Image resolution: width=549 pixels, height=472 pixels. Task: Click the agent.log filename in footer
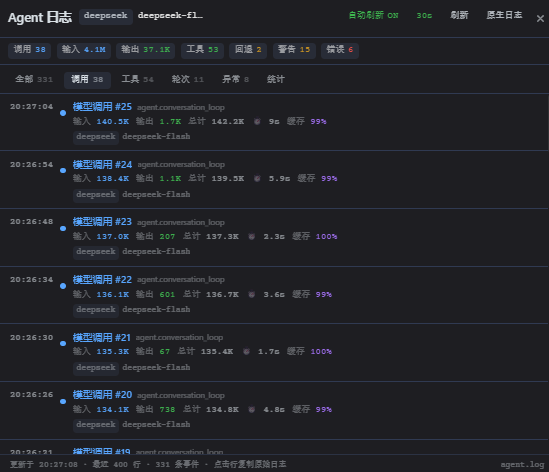pos(522,465)
